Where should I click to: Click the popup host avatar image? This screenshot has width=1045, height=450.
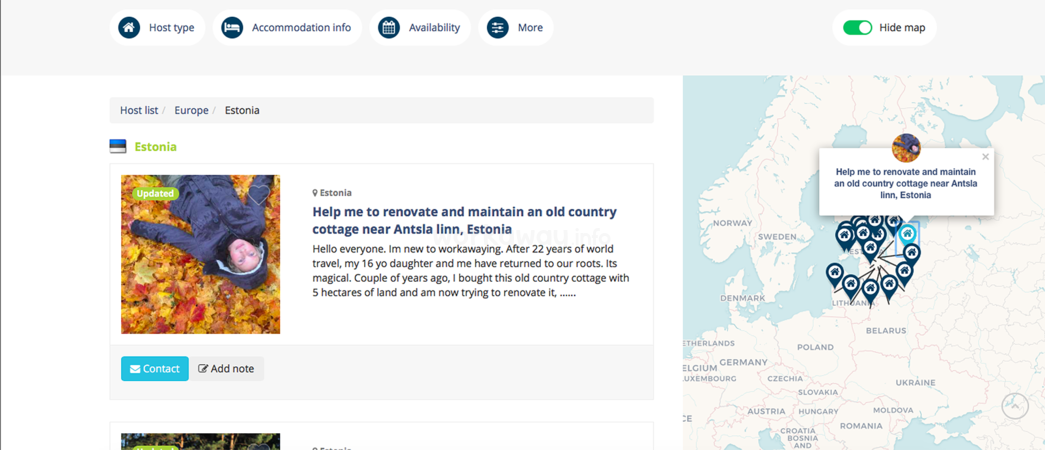(x=906, y=147)
